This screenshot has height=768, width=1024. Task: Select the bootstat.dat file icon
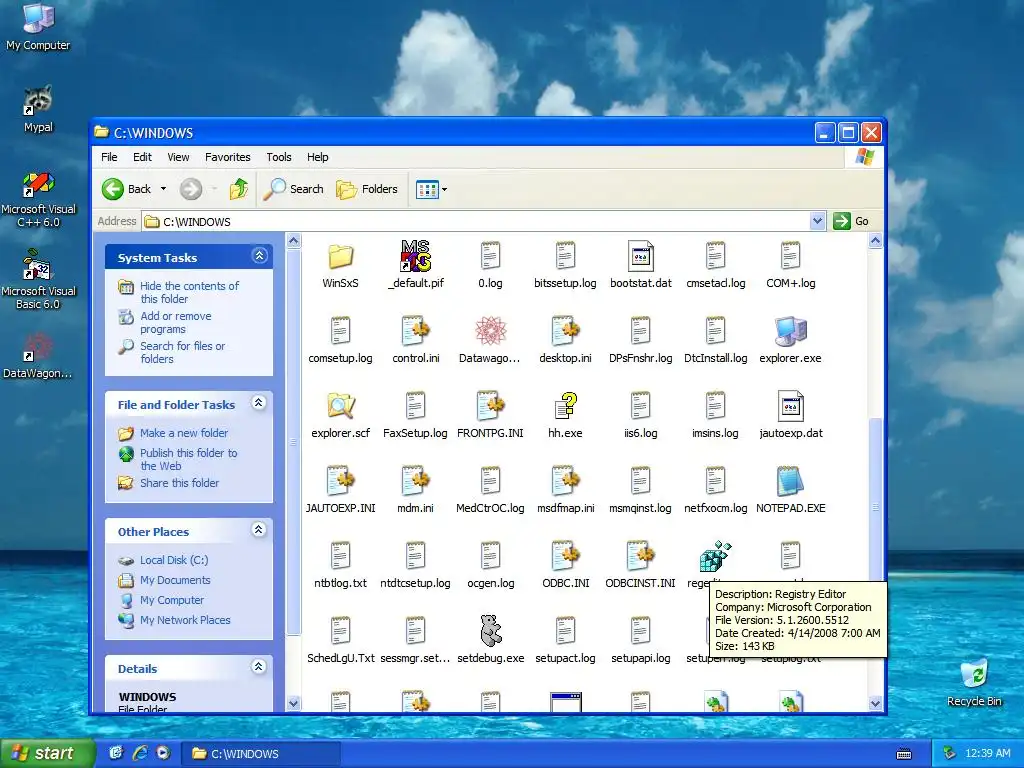(x=641, y=256)
